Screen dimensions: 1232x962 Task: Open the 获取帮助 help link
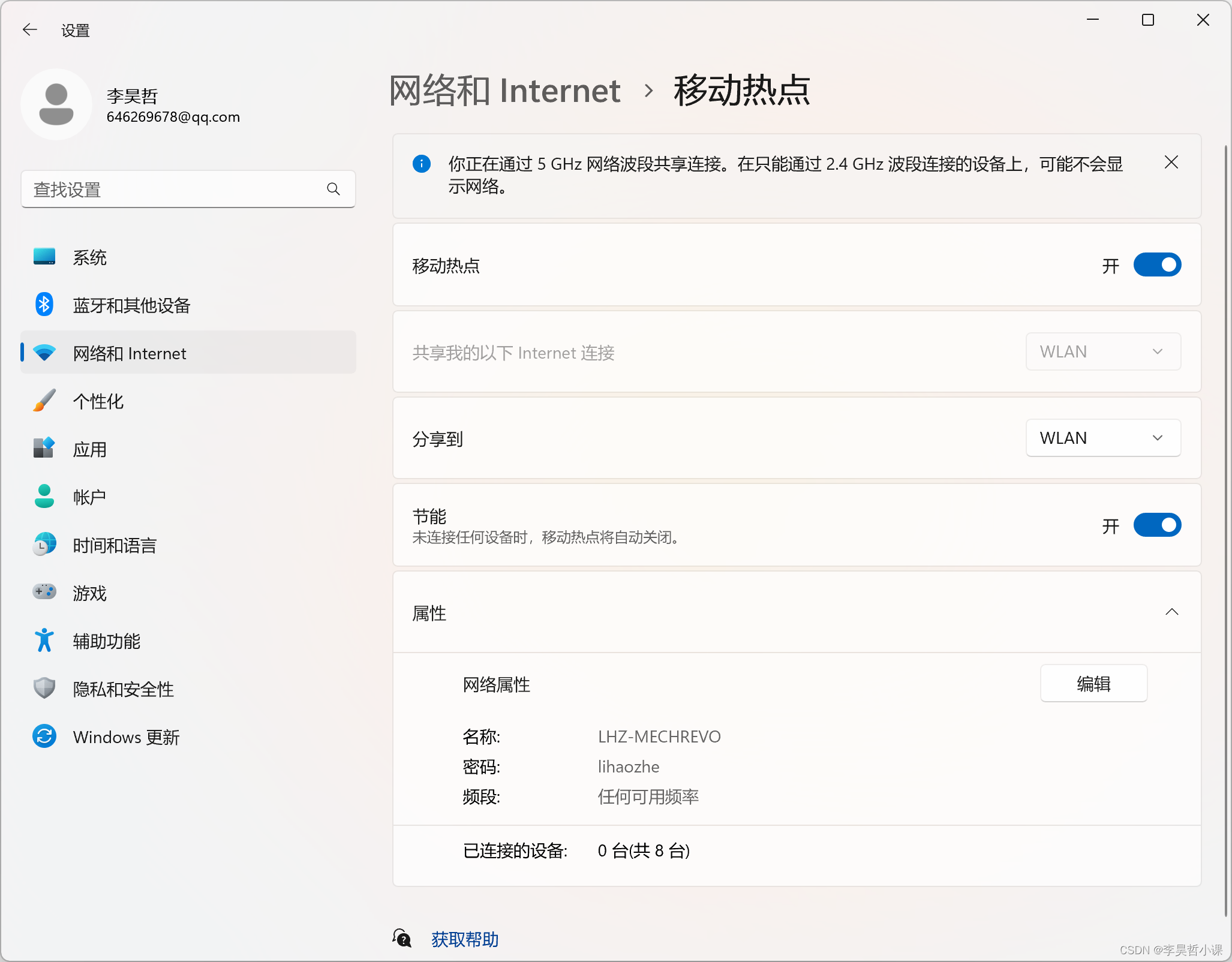coord(465,939)
